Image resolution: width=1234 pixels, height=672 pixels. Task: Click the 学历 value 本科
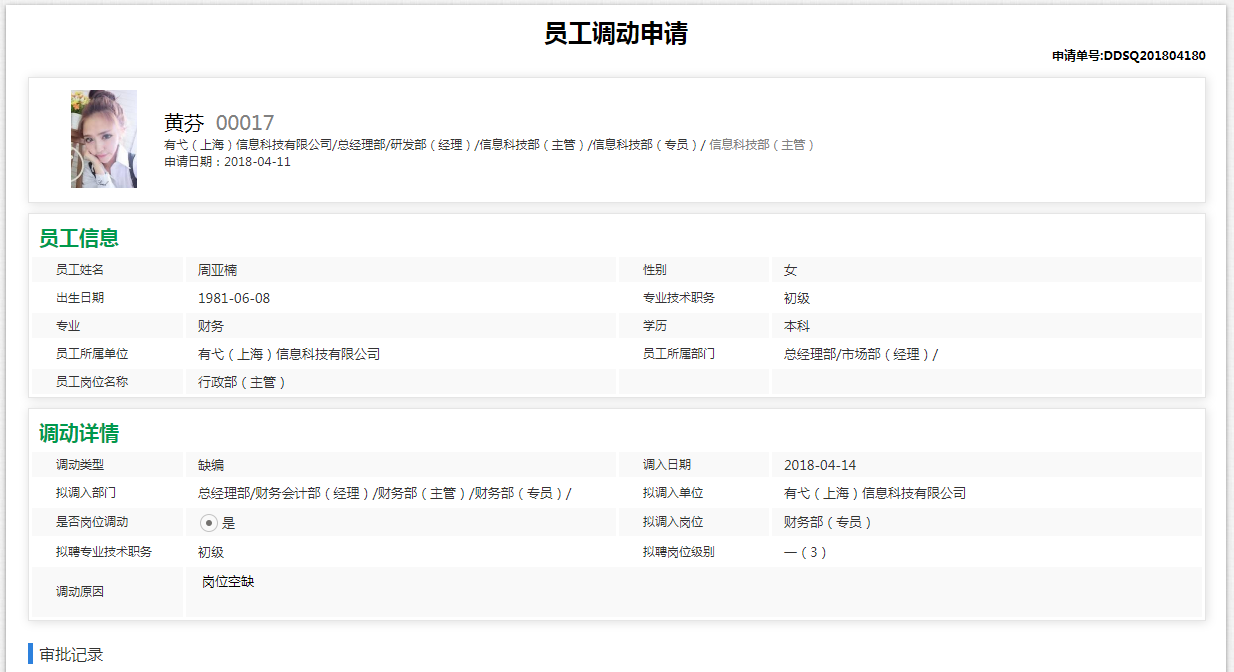(797, 326)
